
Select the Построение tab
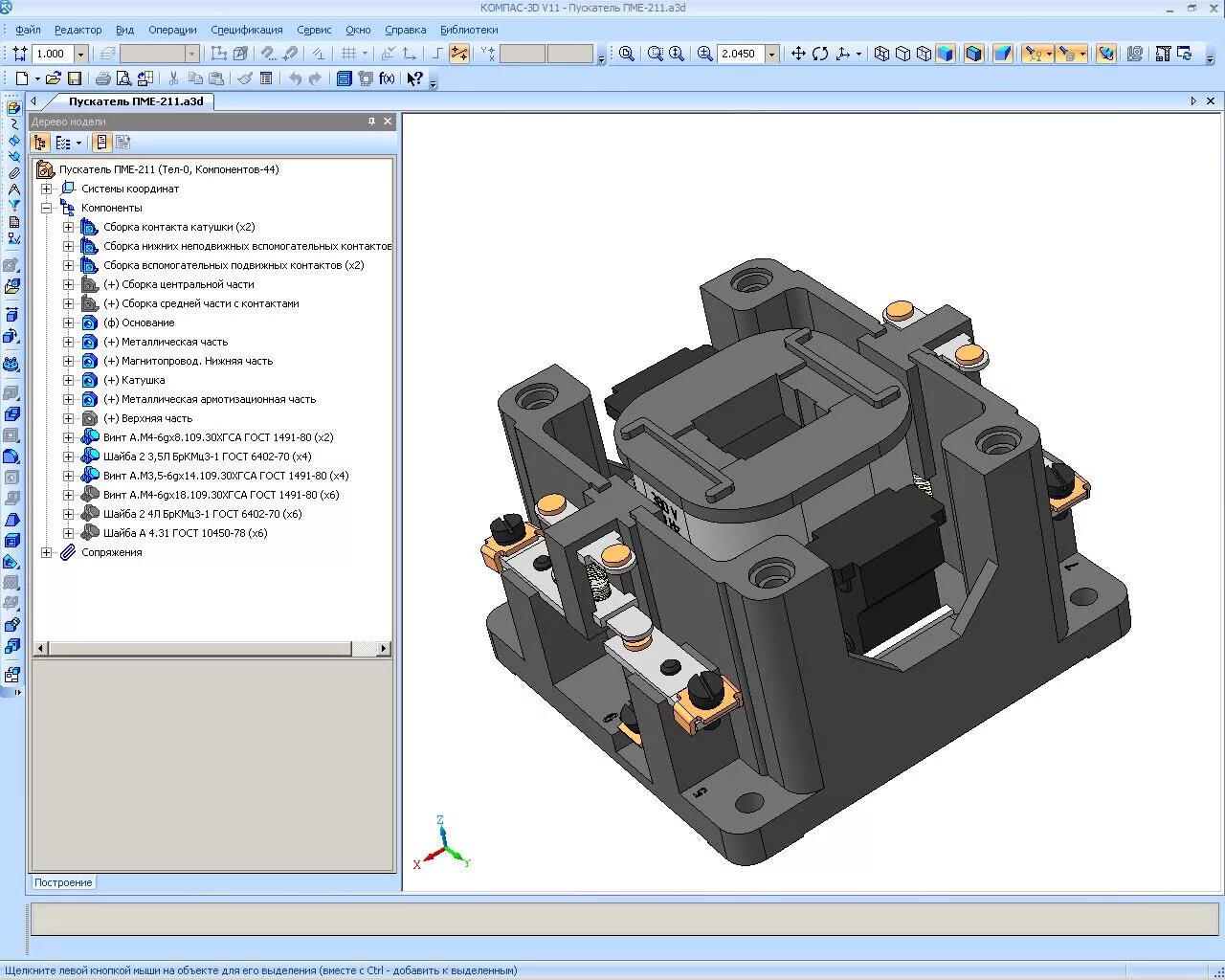(63, 882)
